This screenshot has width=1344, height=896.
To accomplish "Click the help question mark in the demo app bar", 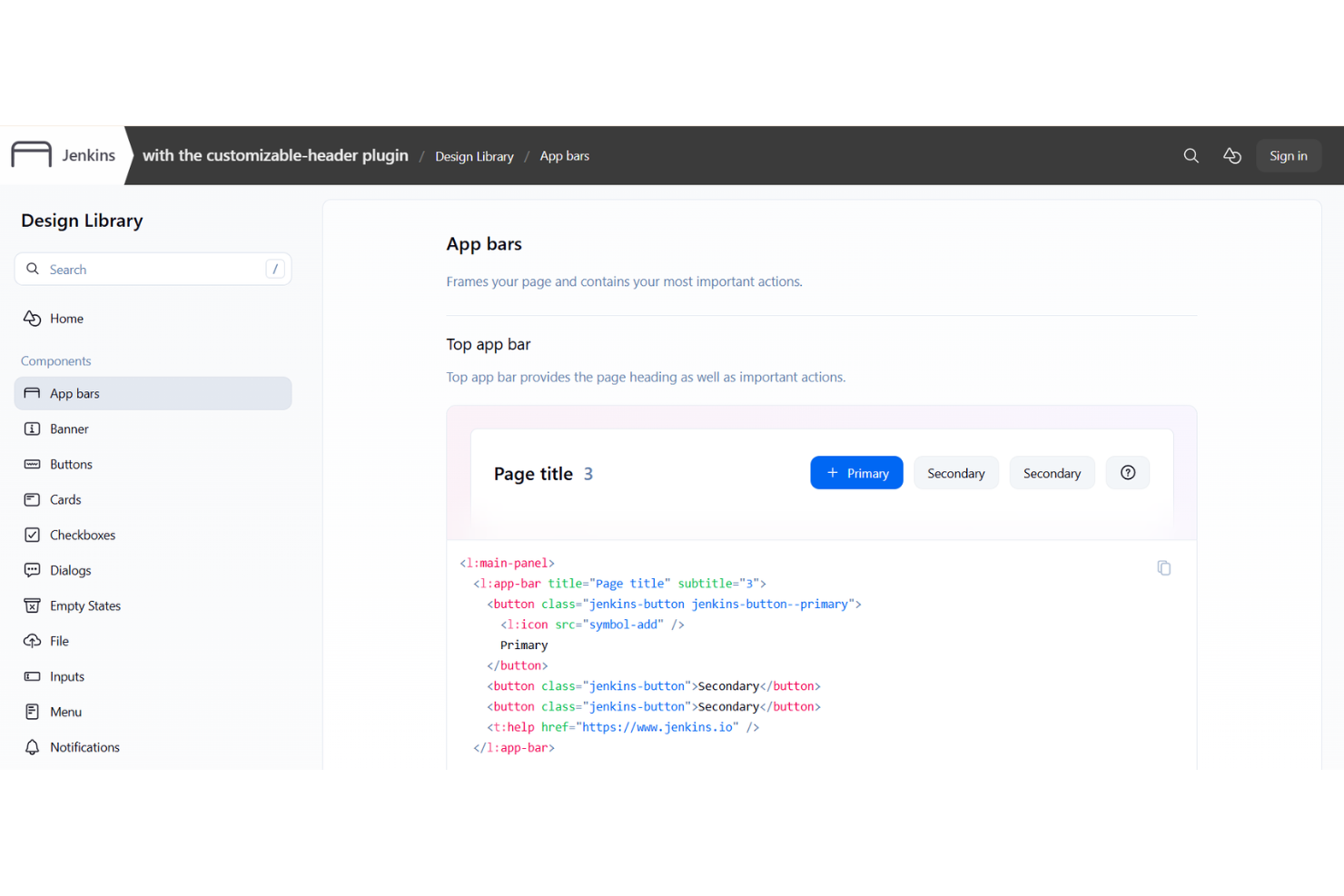I will click(1127, 472).
